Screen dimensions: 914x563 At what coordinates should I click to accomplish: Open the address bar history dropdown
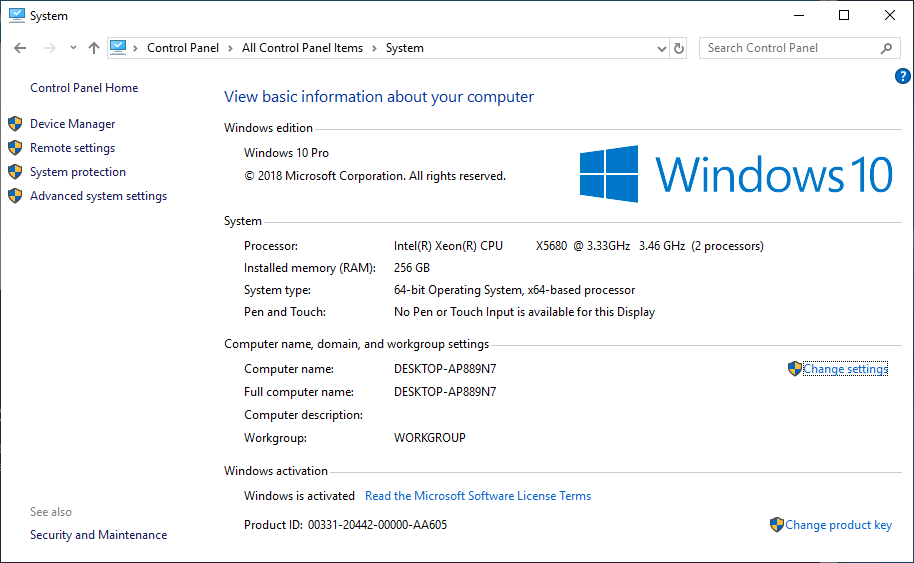click(662, 48)
